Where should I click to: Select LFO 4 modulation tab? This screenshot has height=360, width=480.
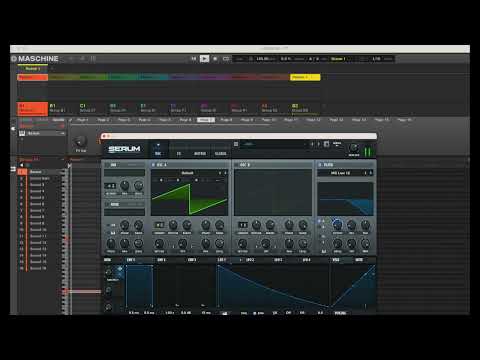[x=307, y=260]
